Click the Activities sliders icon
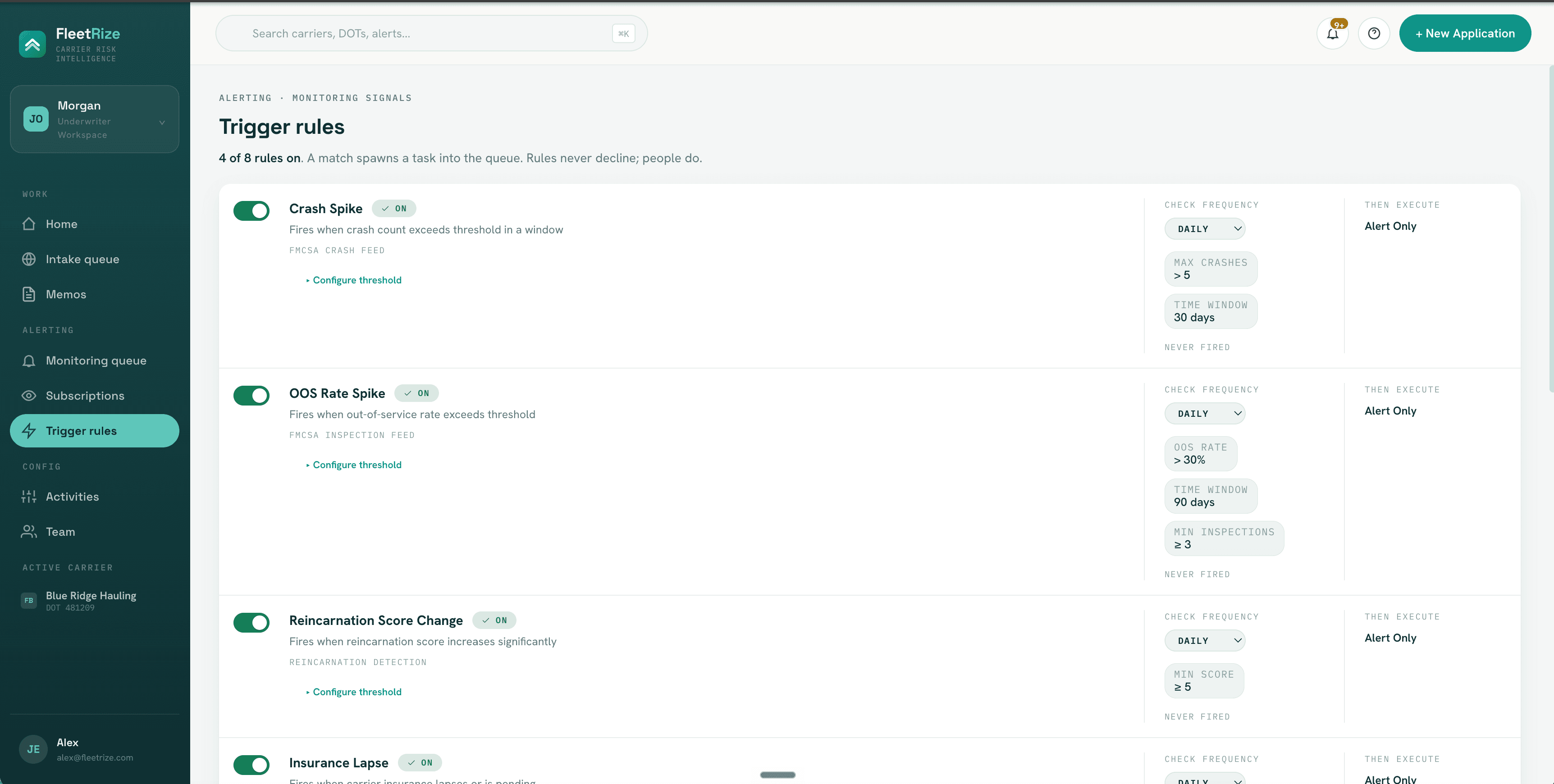Viewport: 1554px width, 784px height. tap(29, 497)
